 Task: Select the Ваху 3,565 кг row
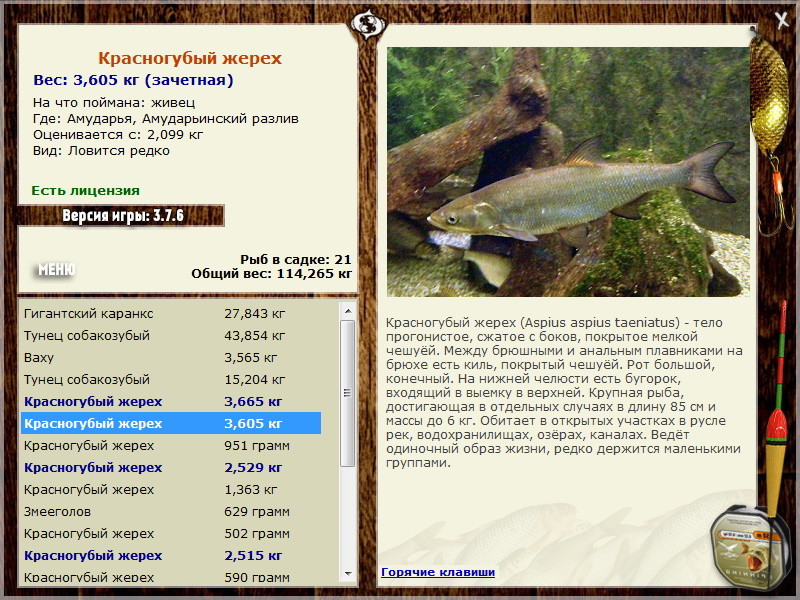tap(171, 358)
